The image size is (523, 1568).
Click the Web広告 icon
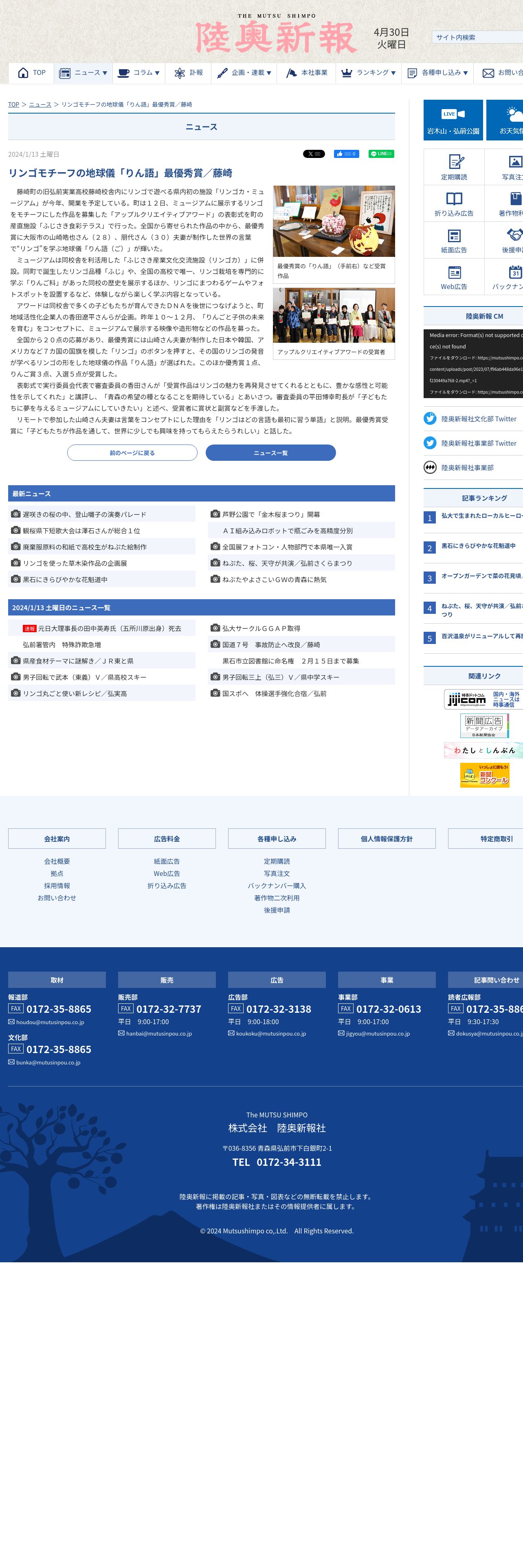[454, 272]
